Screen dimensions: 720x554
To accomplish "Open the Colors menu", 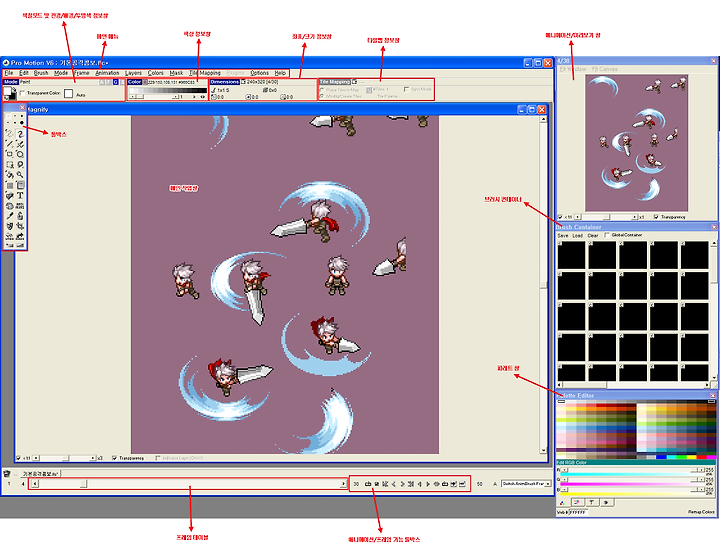I will tap(155, 73).
